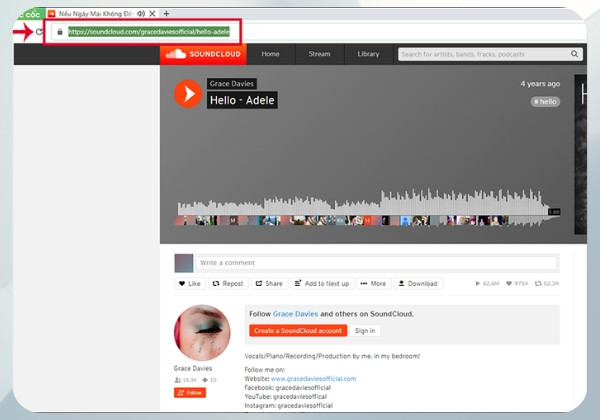The width and height of the screenshot is (600, 420).
Task: Mute tab via speaker icon
Action: 141,14
